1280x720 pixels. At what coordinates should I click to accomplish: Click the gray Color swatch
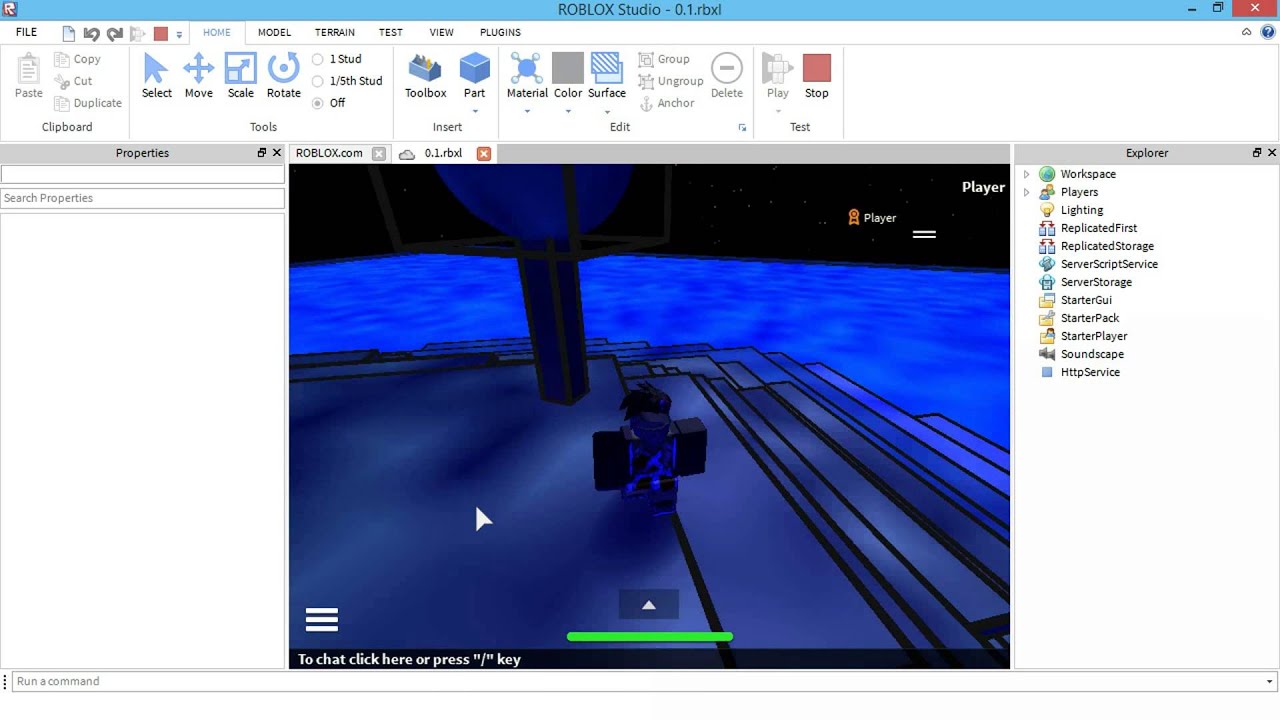click(568, 68)
